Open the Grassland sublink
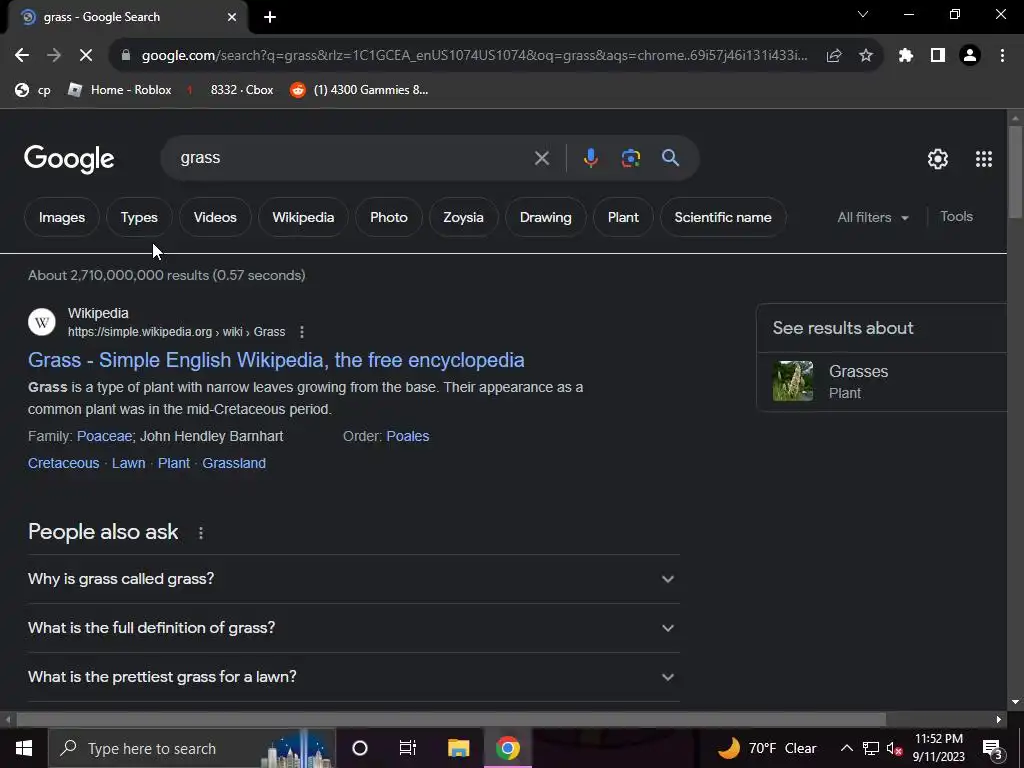 click(x=234, y=463)
